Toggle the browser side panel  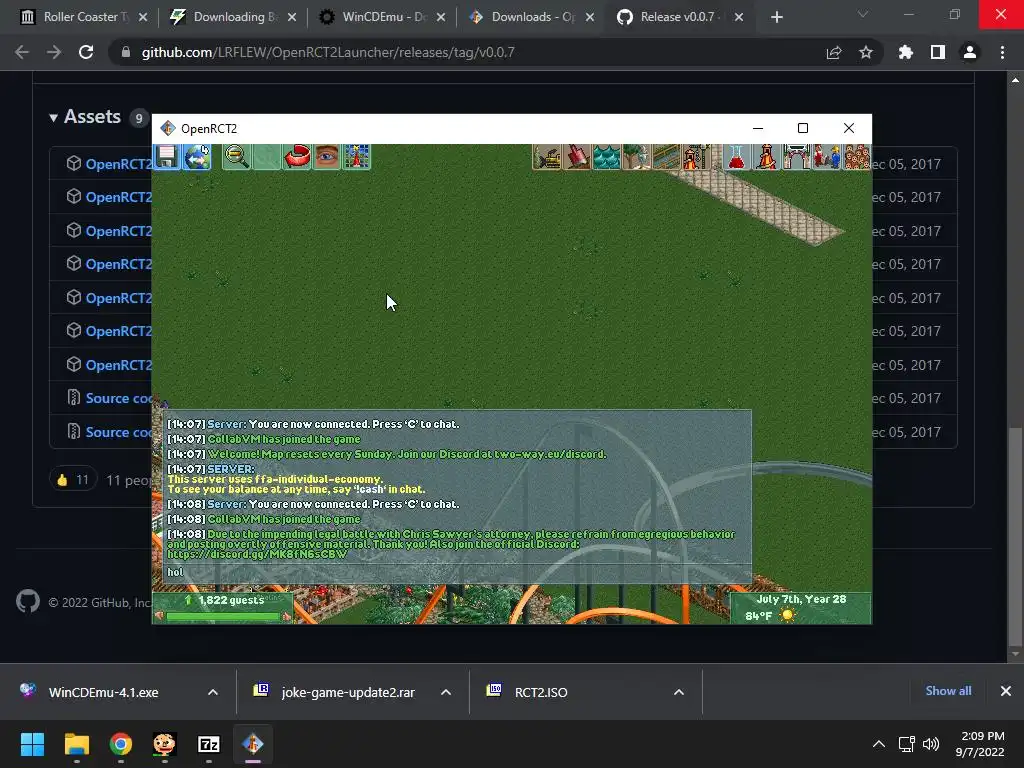(x=938, y=52)
